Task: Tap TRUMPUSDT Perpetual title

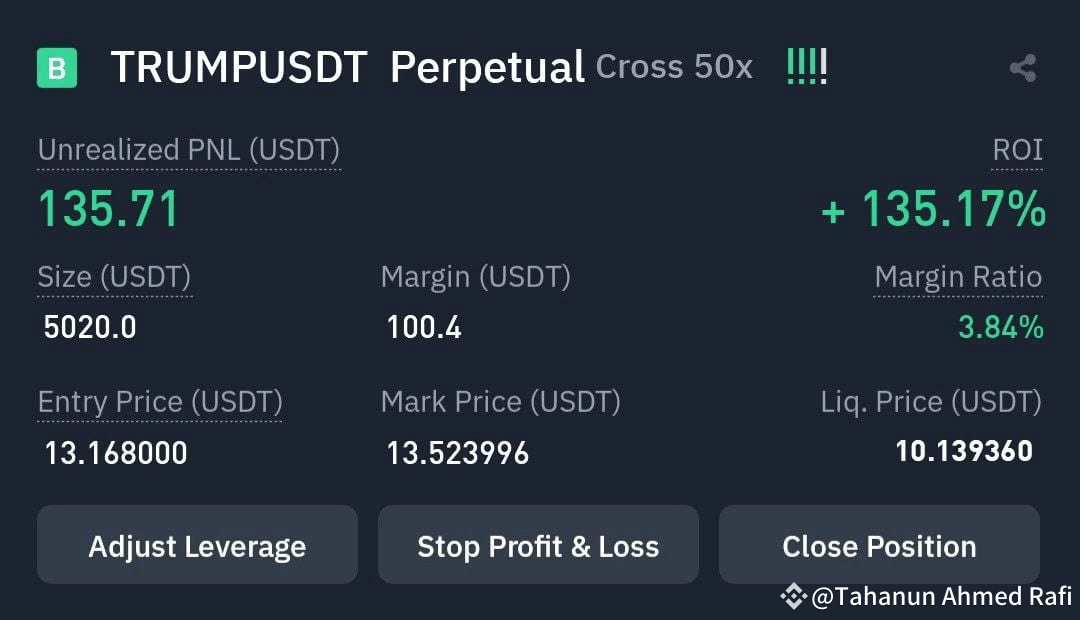Action: point(348,68)
